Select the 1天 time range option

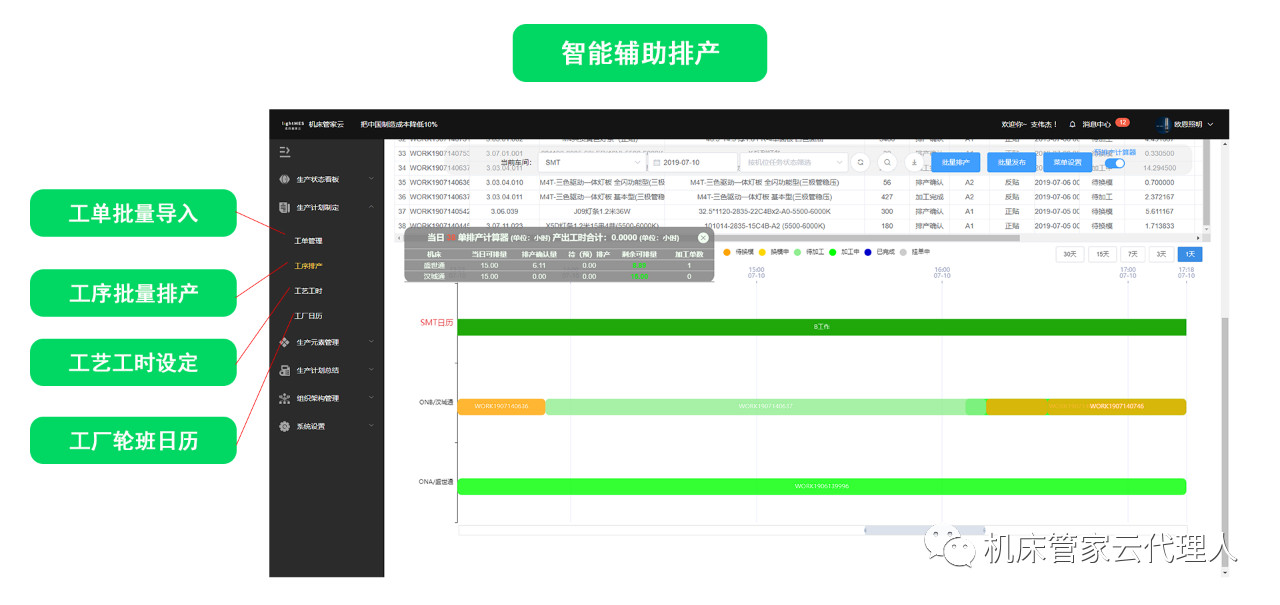coord(1190,254)
